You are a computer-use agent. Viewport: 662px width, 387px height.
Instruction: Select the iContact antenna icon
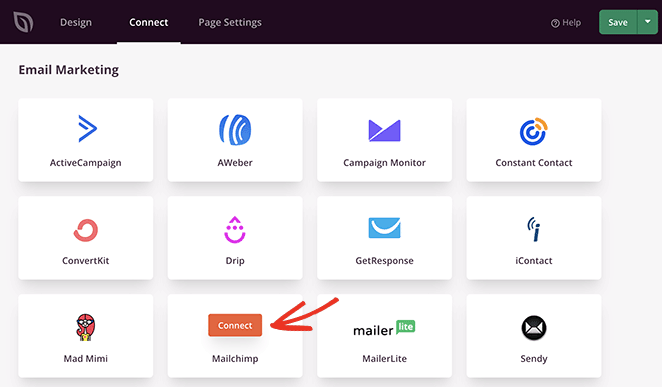tap(534, 229)
